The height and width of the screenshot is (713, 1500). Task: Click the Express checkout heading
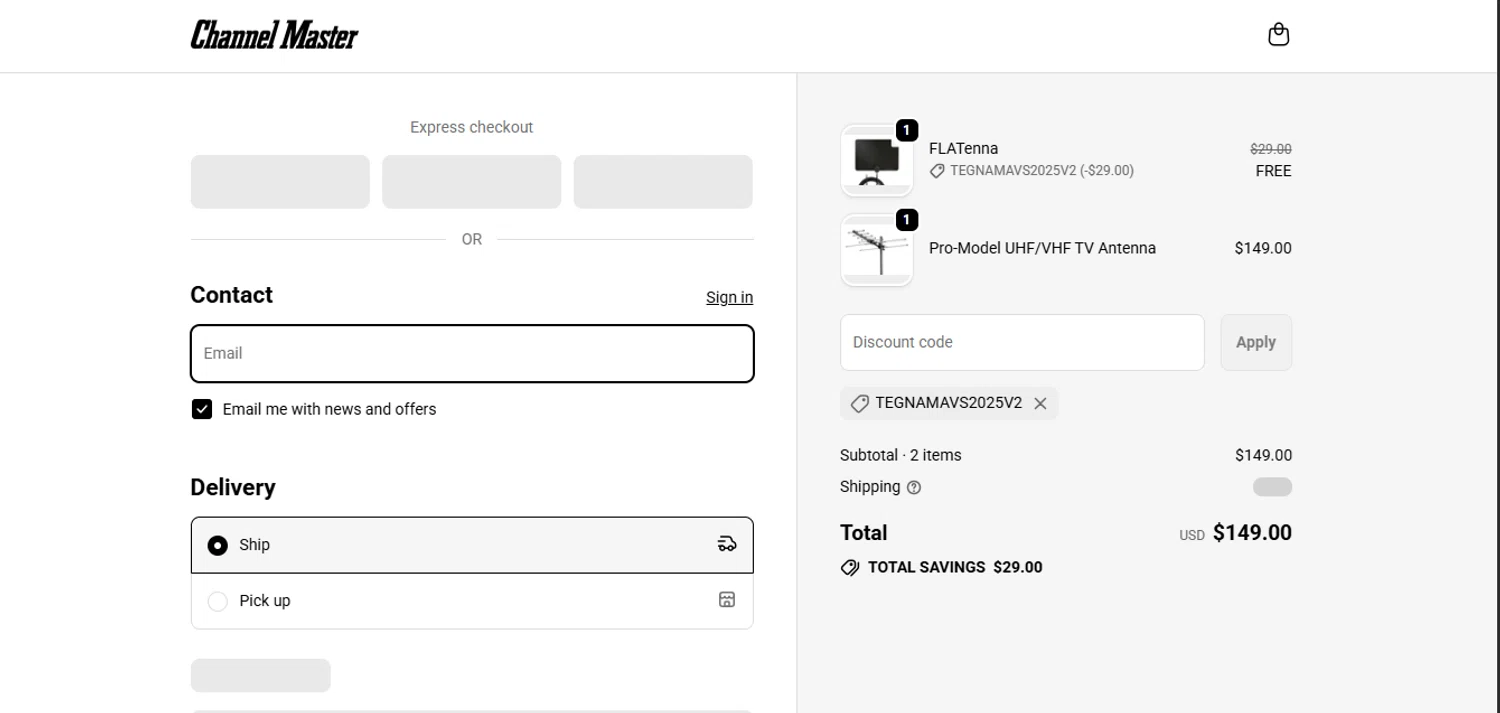[x=471, y=127]
